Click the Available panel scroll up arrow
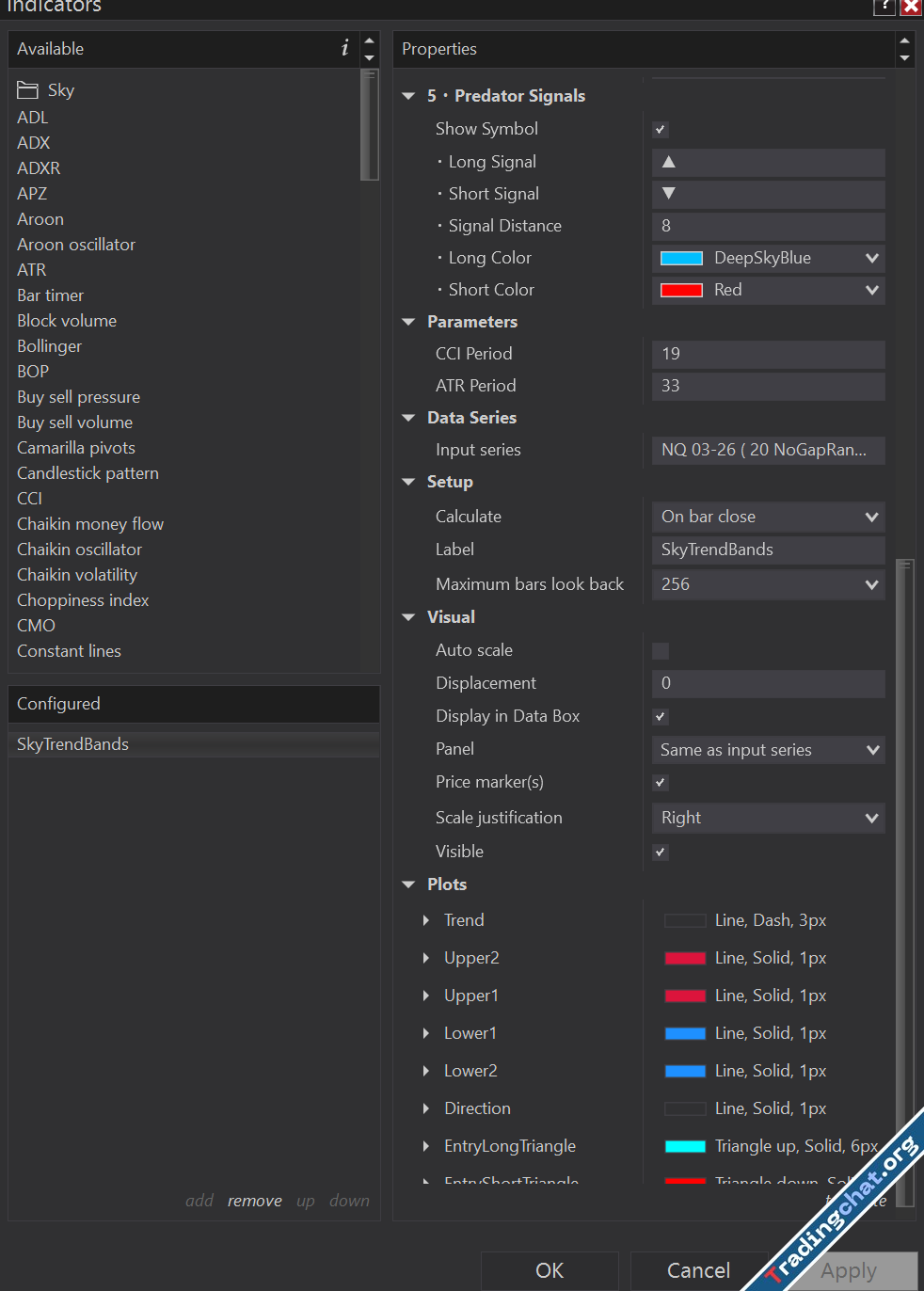 click(x=370, y=41)
